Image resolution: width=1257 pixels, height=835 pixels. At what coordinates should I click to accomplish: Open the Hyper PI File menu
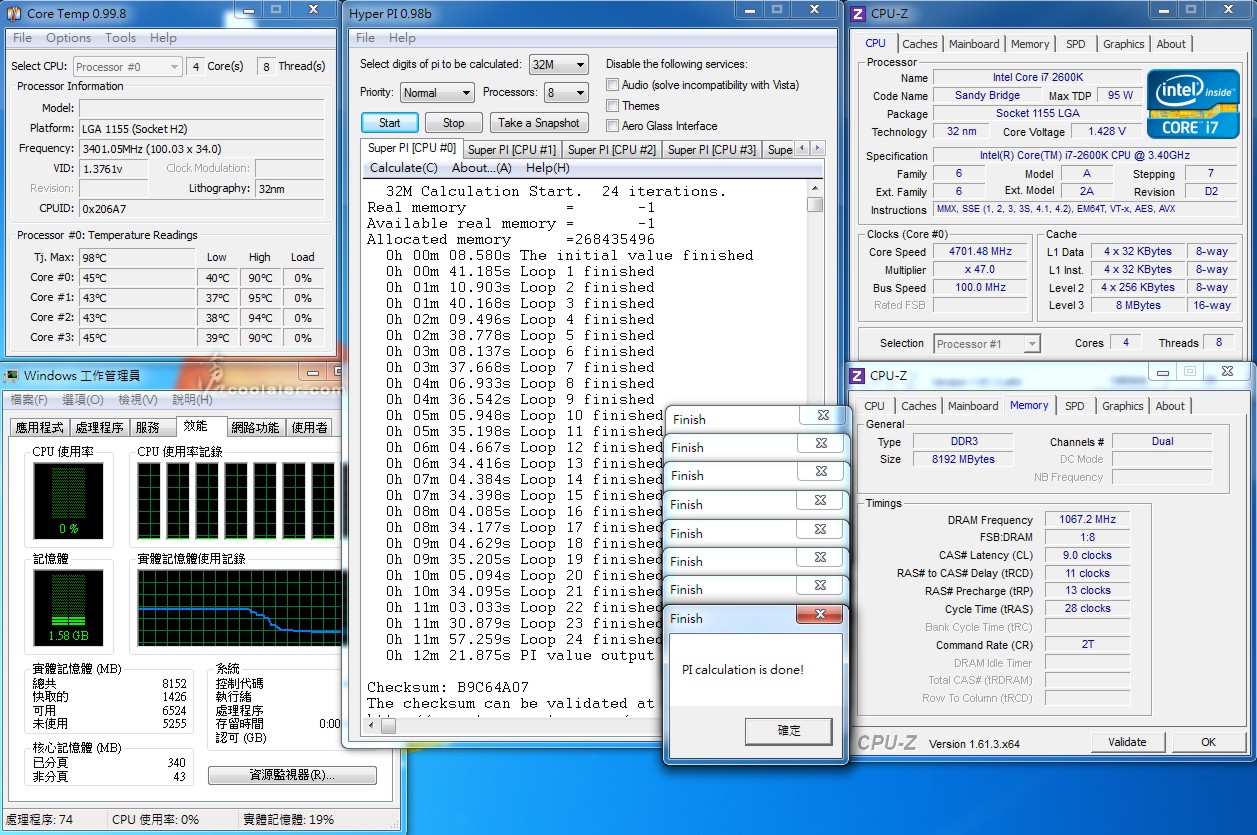tap(365, 38)
